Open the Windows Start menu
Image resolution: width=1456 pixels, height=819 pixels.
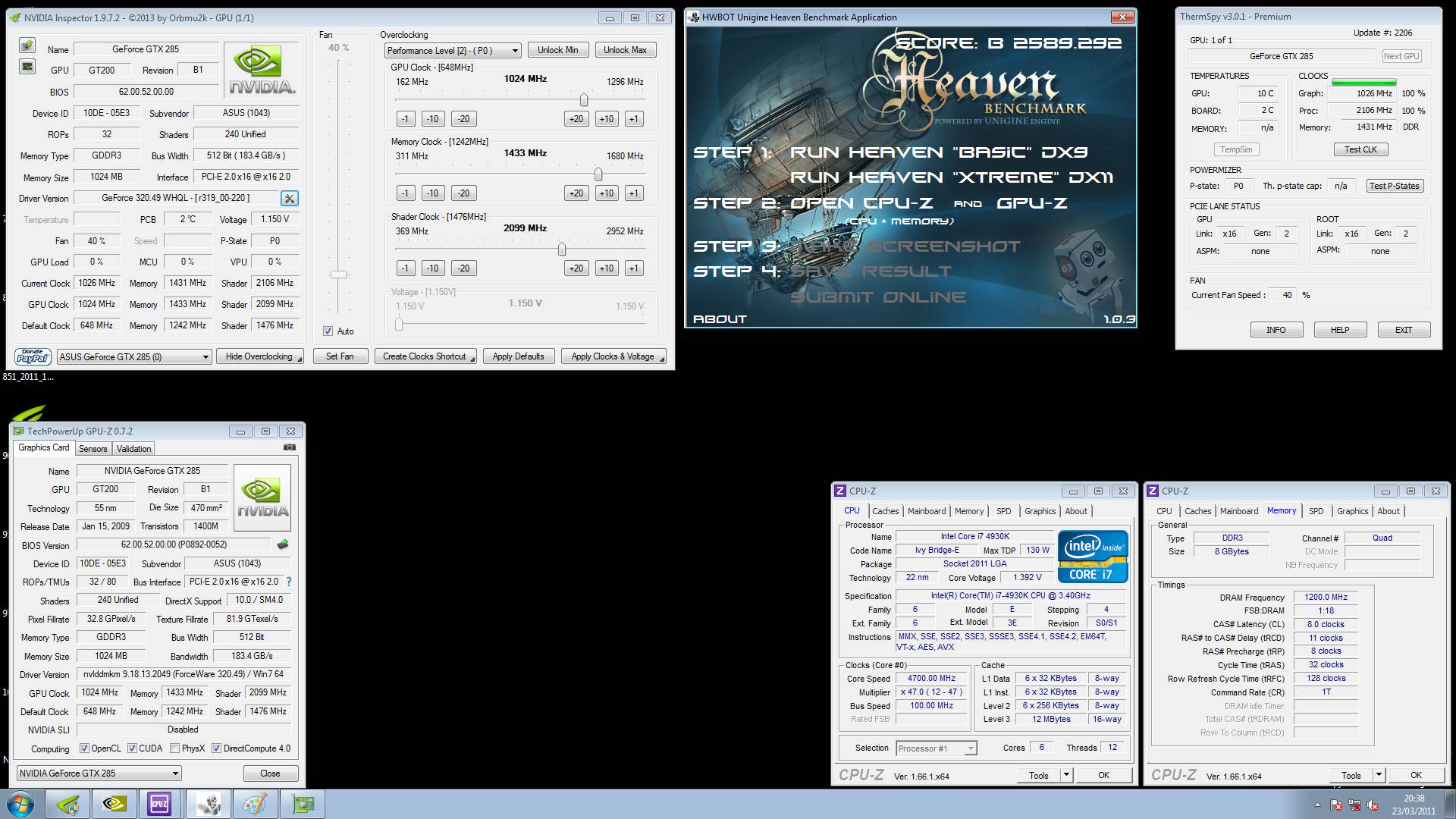tap(19, 804)
